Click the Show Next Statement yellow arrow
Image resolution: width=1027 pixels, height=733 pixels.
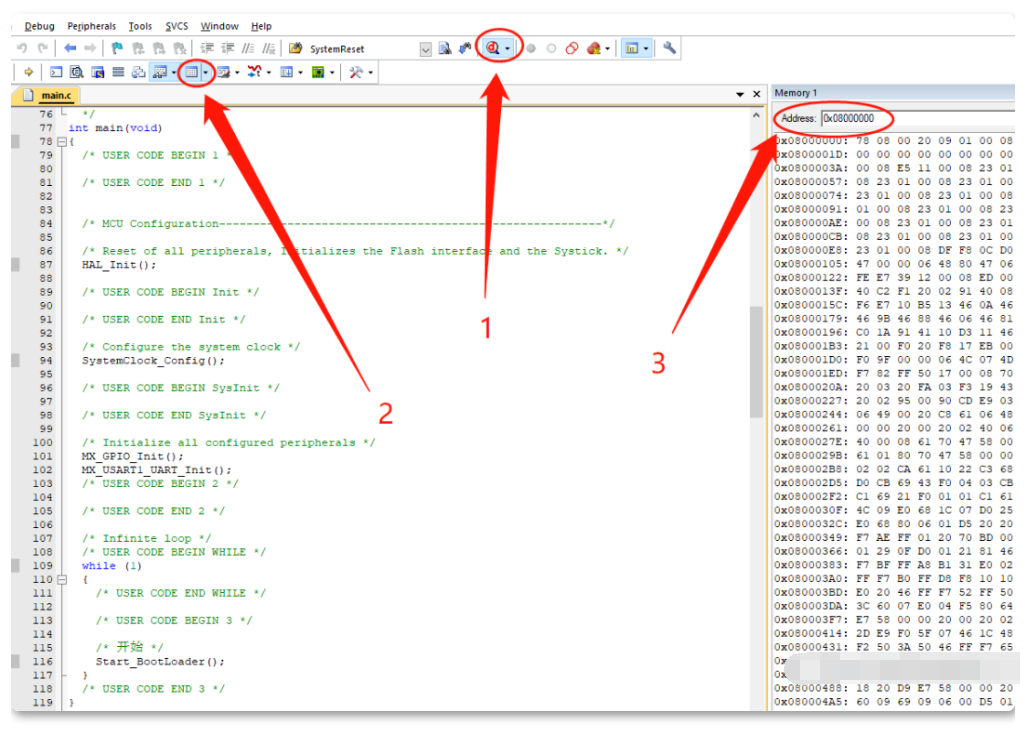tap(28, 72)
